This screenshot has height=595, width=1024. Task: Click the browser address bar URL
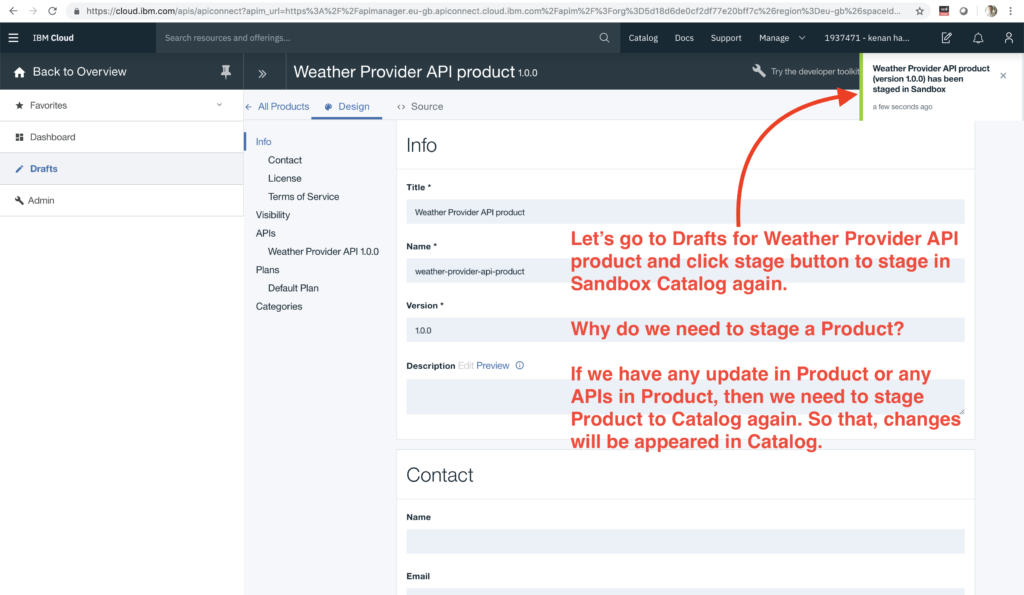(x=493, y=11)
